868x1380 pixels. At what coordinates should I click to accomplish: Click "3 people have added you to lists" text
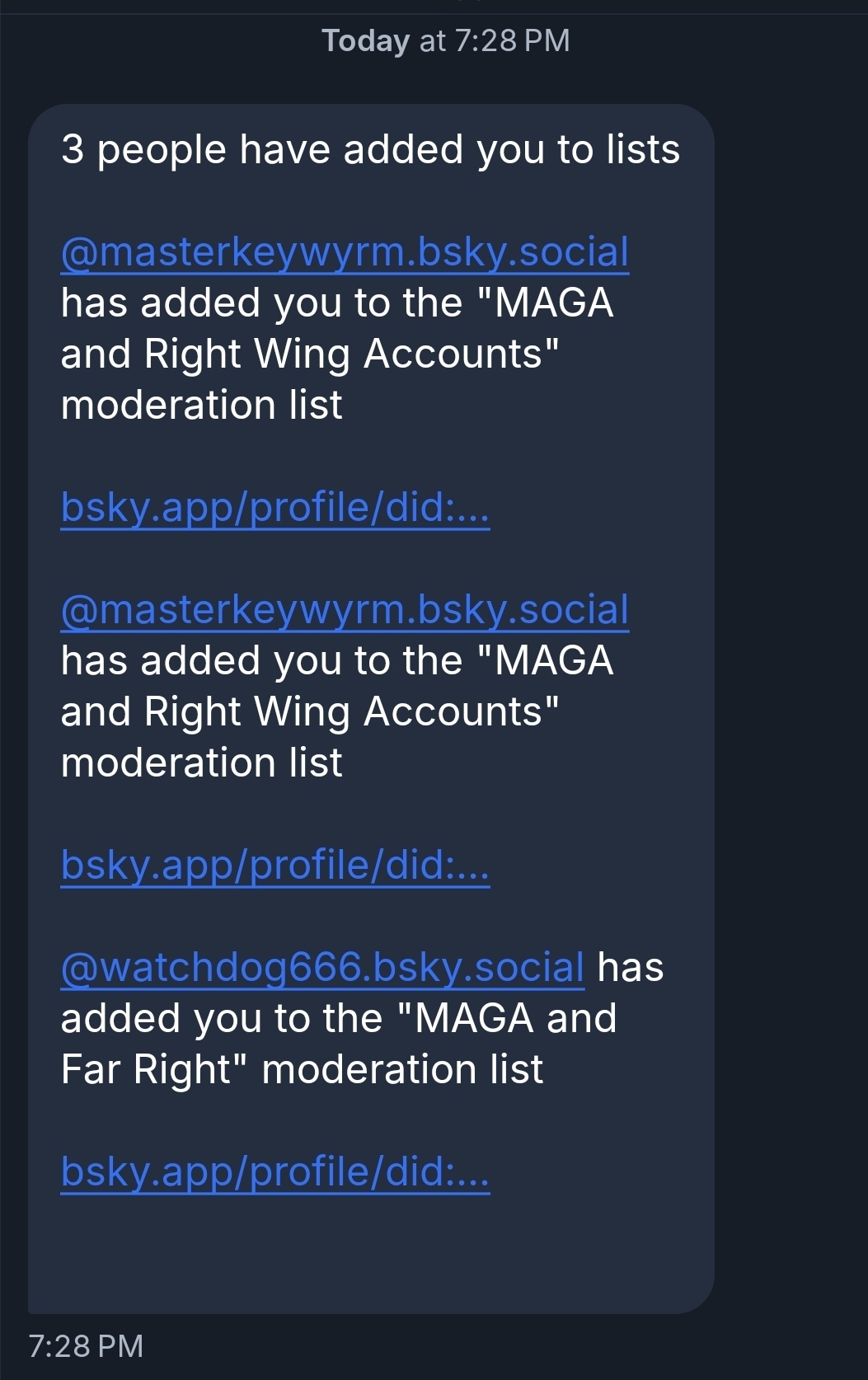click(x=370, y=150)
